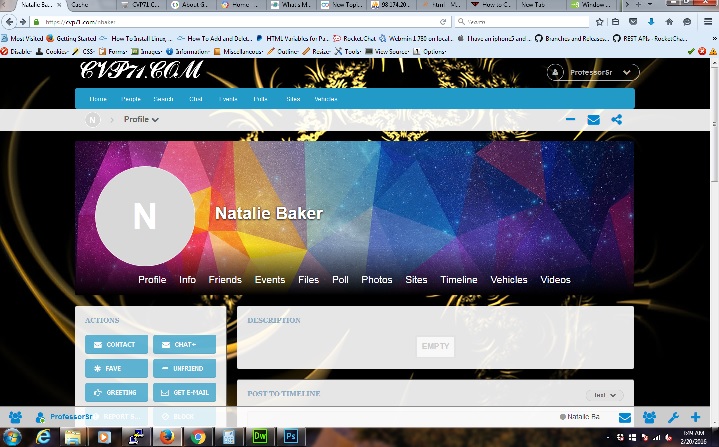This screenshot has height=447, width=719.
Task: Open the friends group icon at the far left of the bottom chat bar
Action: 15,417
